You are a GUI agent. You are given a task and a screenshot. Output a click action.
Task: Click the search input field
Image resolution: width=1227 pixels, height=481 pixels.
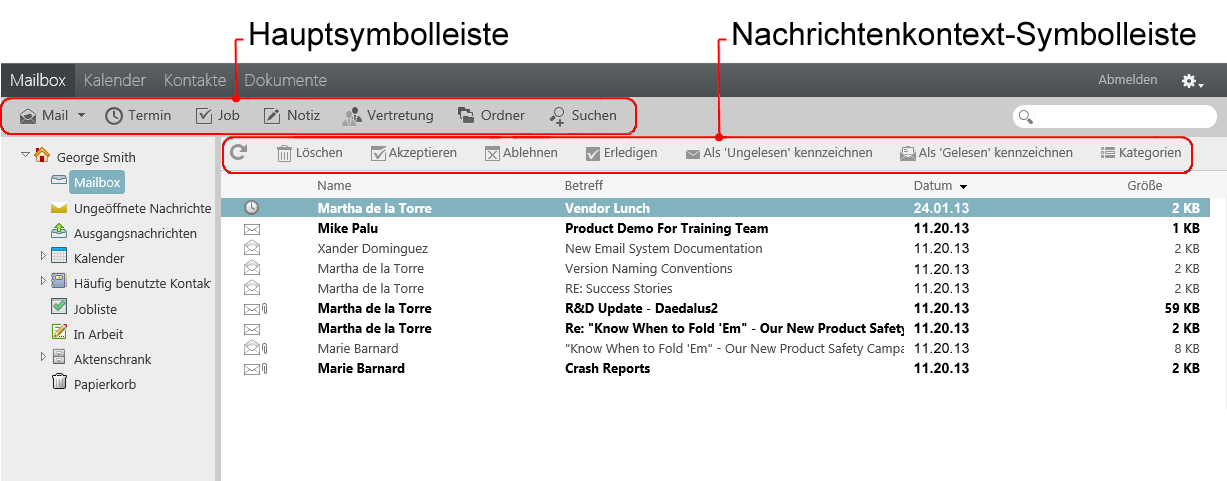[1122, 117]
